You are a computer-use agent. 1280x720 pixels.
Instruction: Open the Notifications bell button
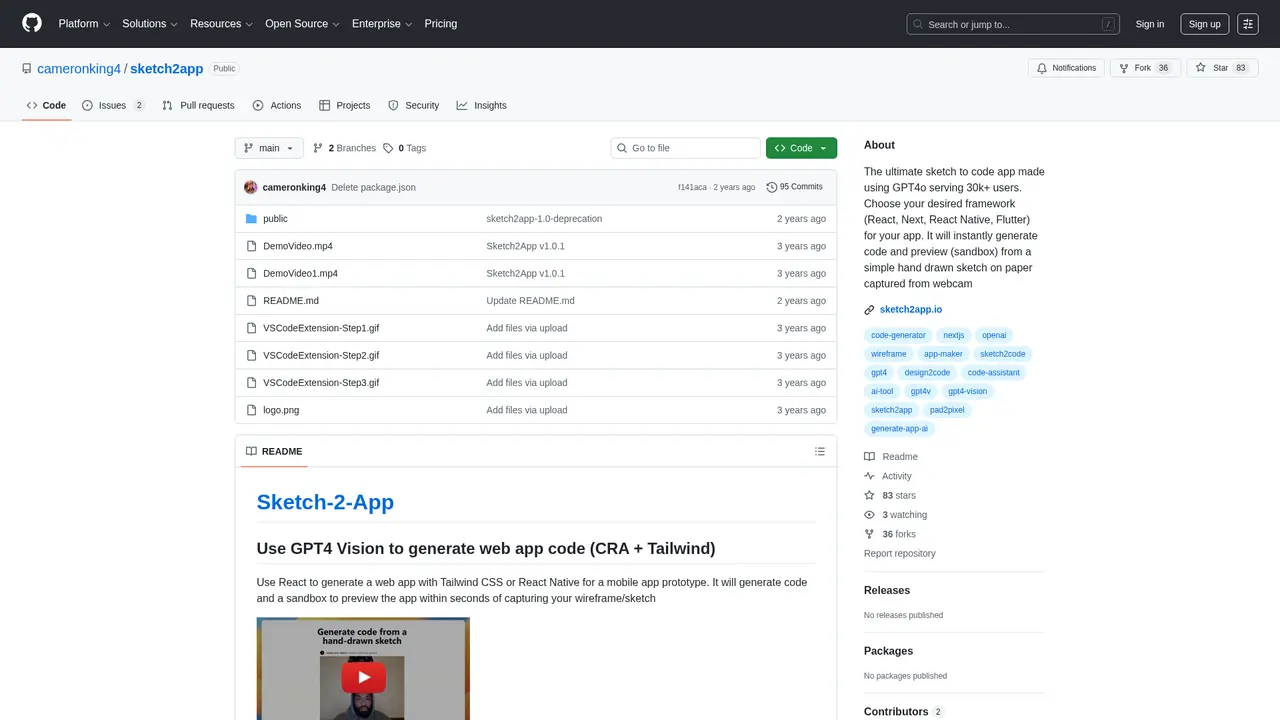click(1066, 68)
